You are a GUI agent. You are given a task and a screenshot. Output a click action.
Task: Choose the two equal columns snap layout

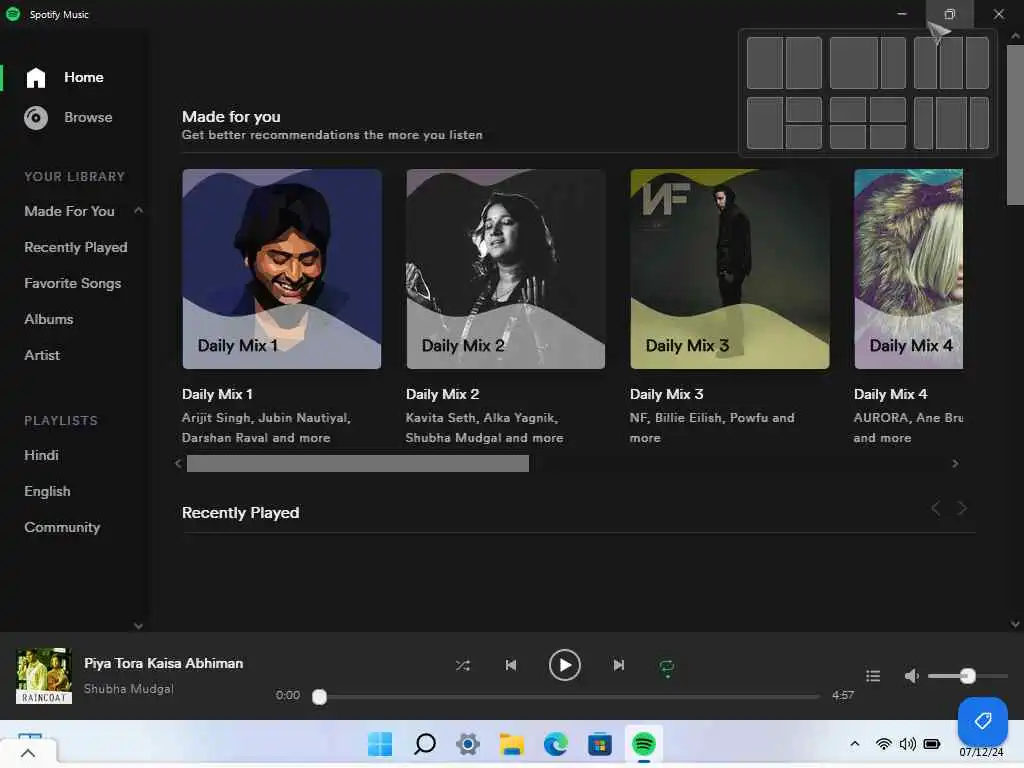[x=784, y=63]
